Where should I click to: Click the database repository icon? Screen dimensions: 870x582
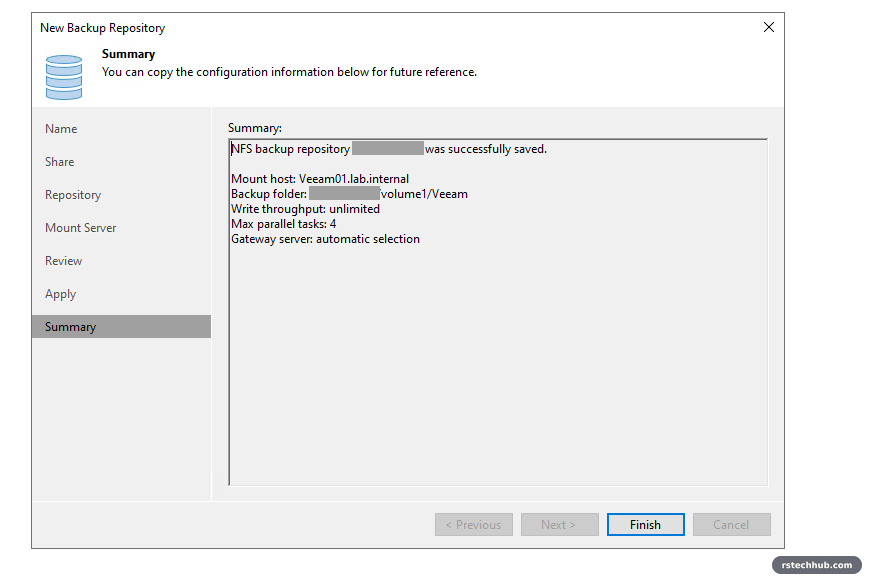tap(64, 77)
